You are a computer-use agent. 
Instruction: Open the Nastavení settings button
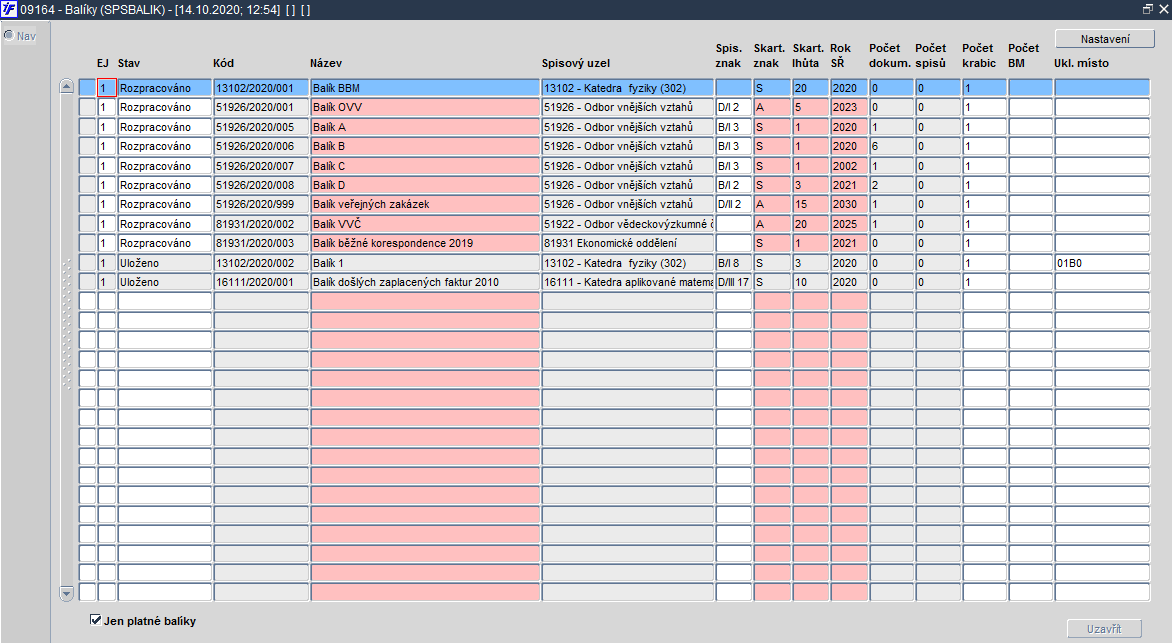coord(1105,39)
